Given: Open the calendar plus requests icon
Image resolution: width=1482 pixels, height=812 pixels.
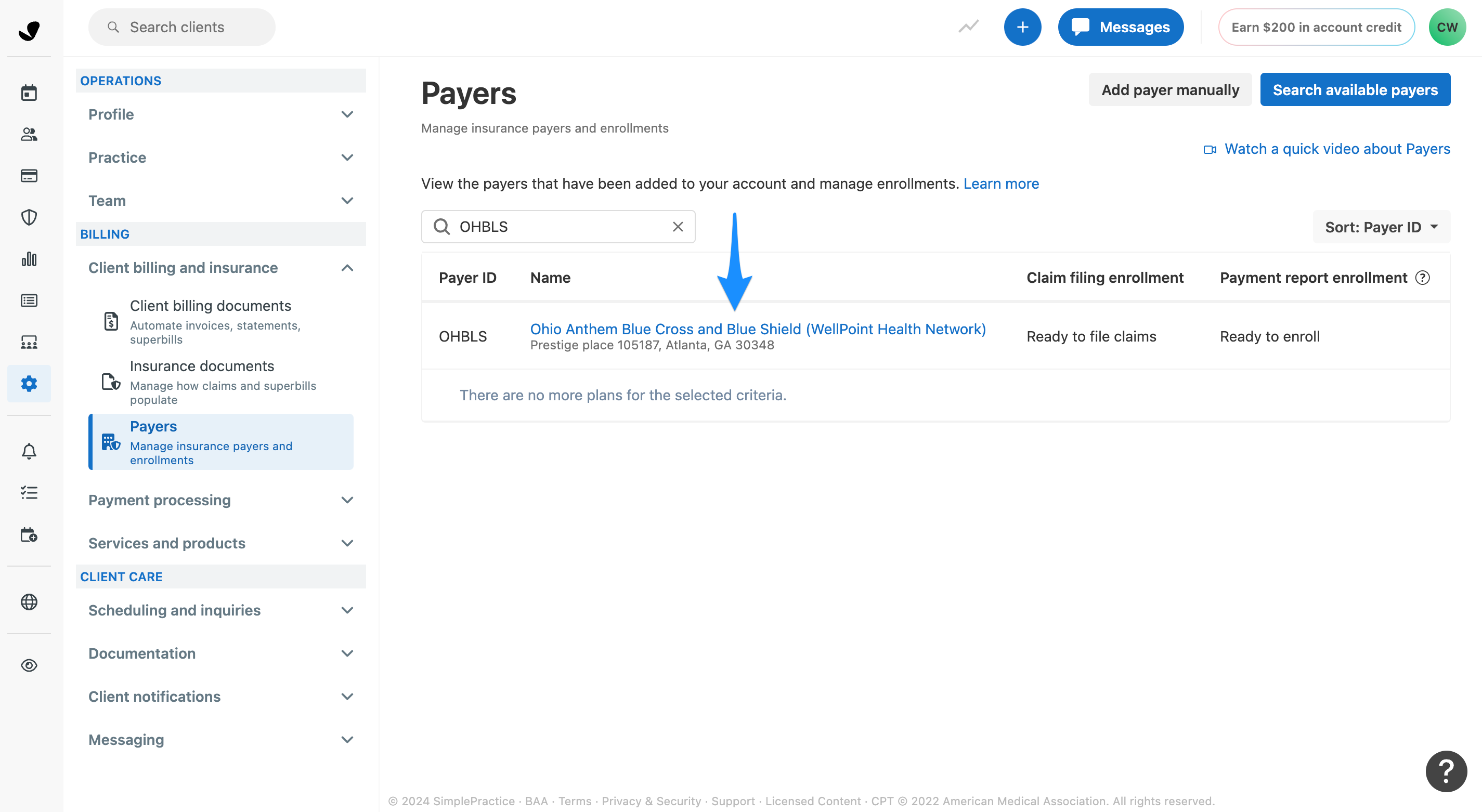Looking at the screenshot, I should (29, 535).
